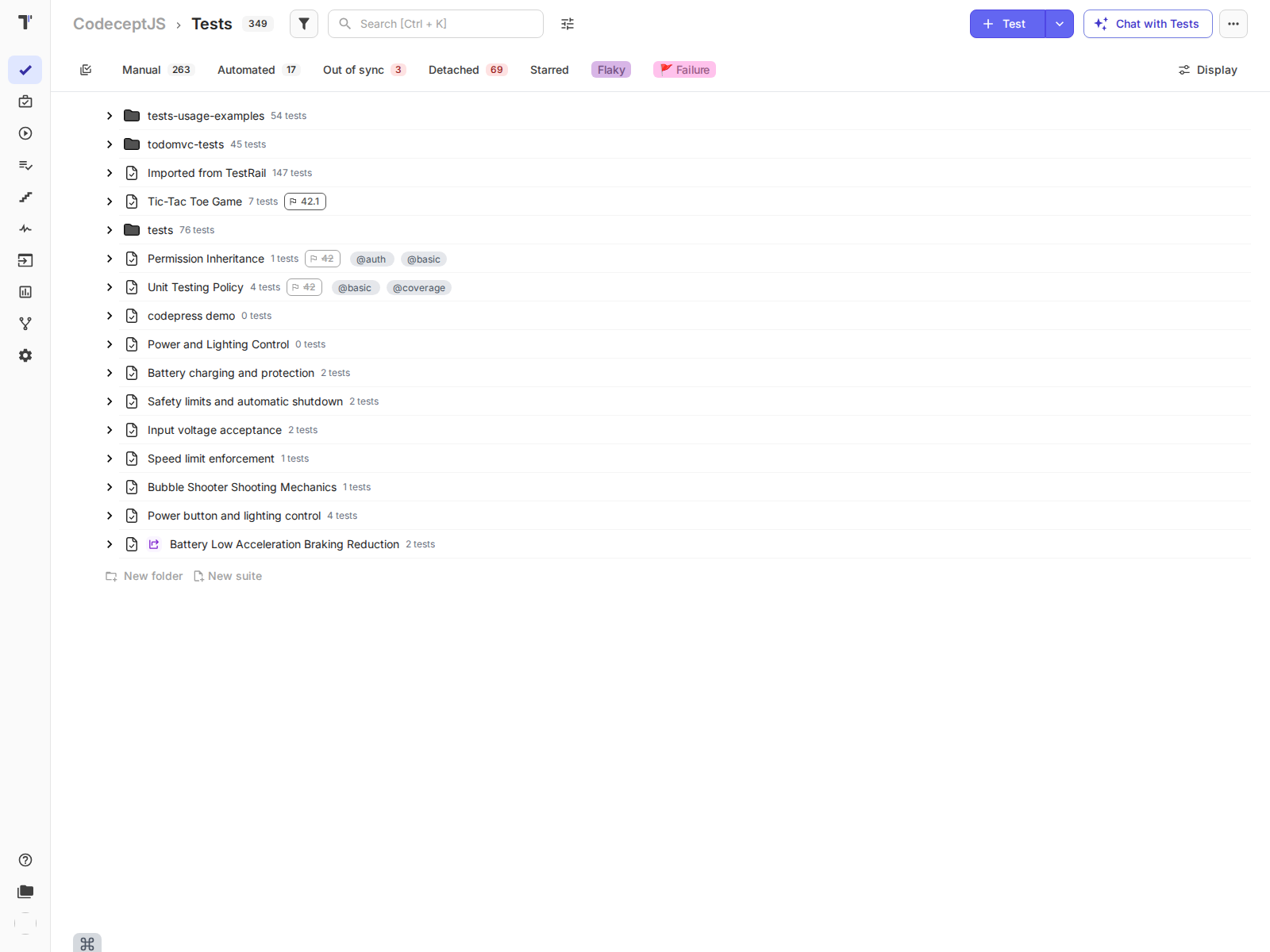
Task: Toggle multi-select mode icon
Action: (86, 70)
